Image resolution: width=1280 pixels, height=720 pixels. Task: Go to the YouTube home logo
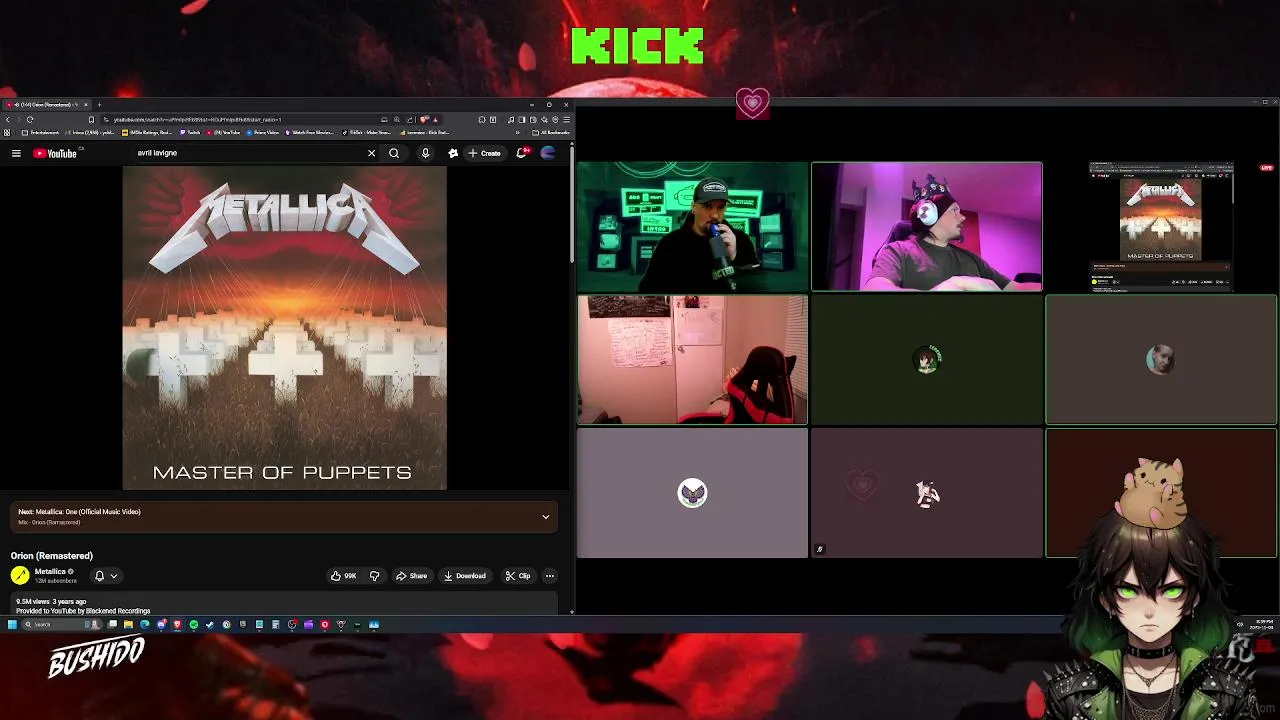tap(55, 153)
